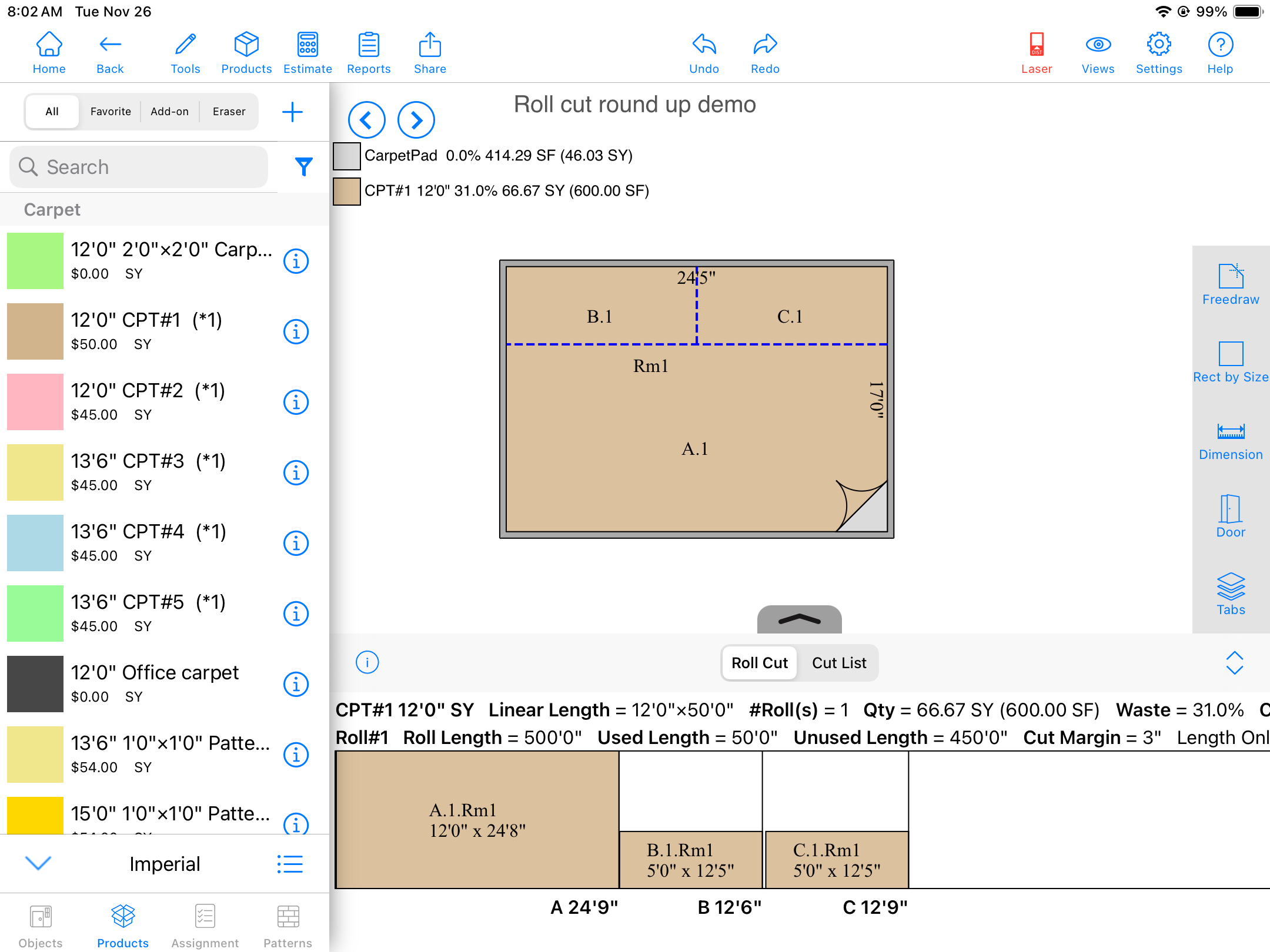
Task: Click the product Search field
Action: [139, 167]
